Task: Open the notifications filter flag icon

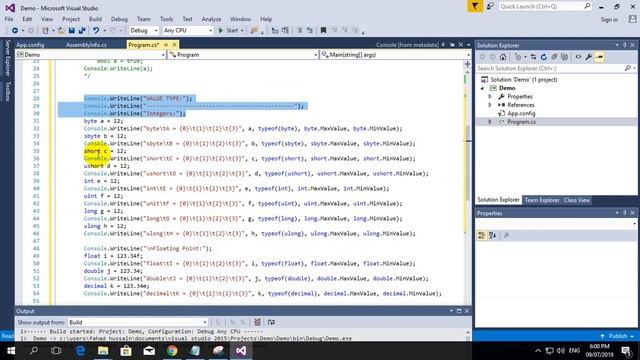Action: coord(475,7)
